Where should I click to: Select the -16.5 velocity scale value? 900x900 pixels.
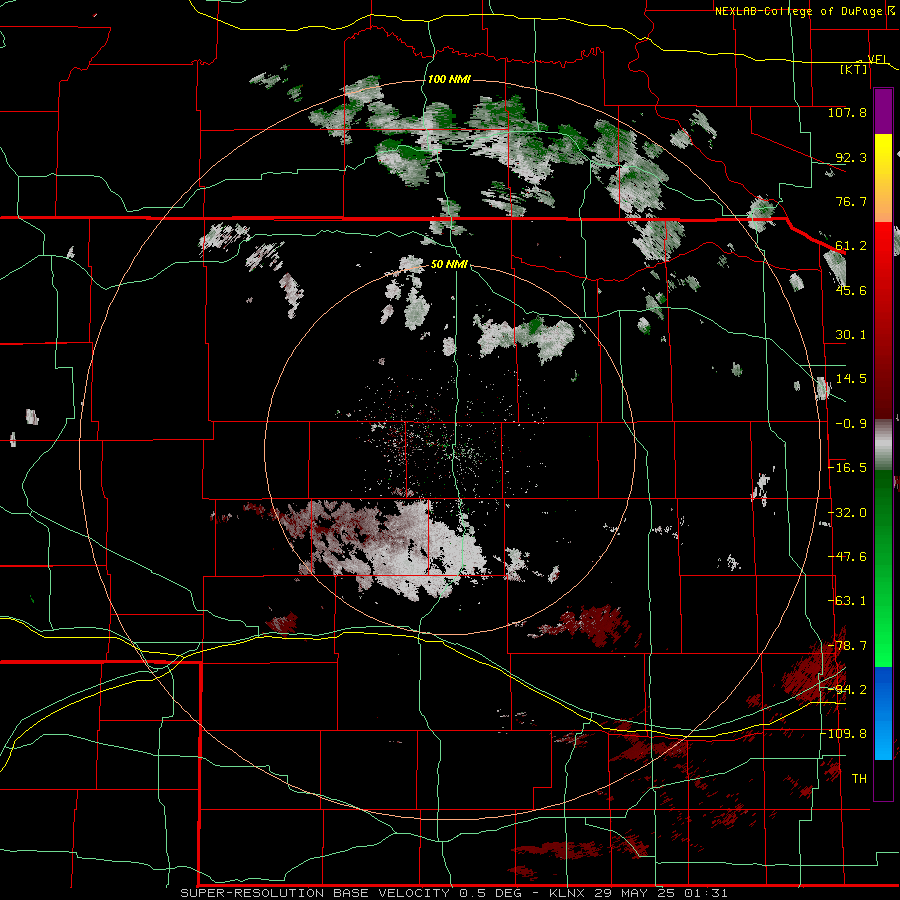[847, 468]
